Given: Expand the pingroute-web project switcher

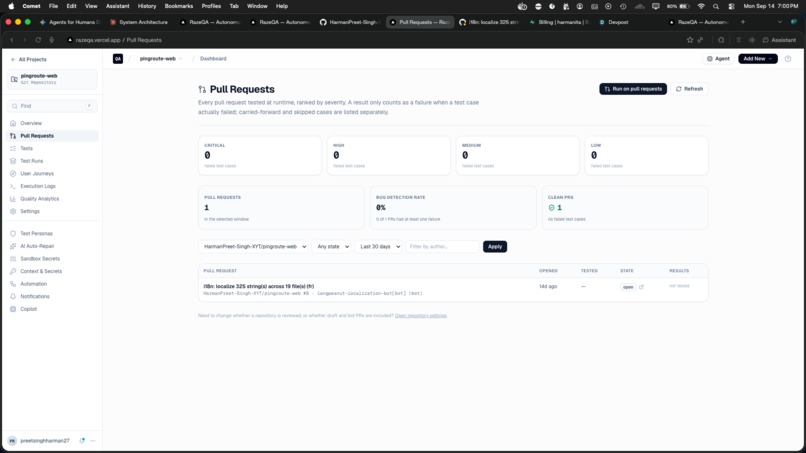Looking at the screenshot, I should 160,59.
